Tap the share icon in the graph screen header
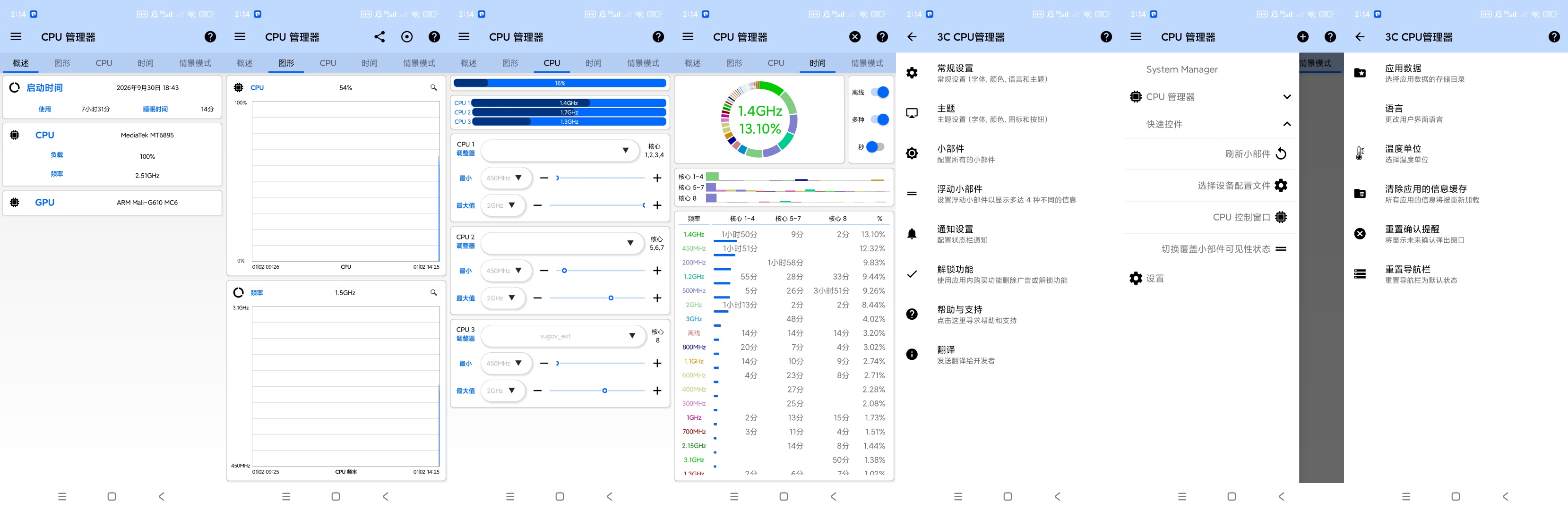Viewport: 1568px width, 510px height. 379,37
